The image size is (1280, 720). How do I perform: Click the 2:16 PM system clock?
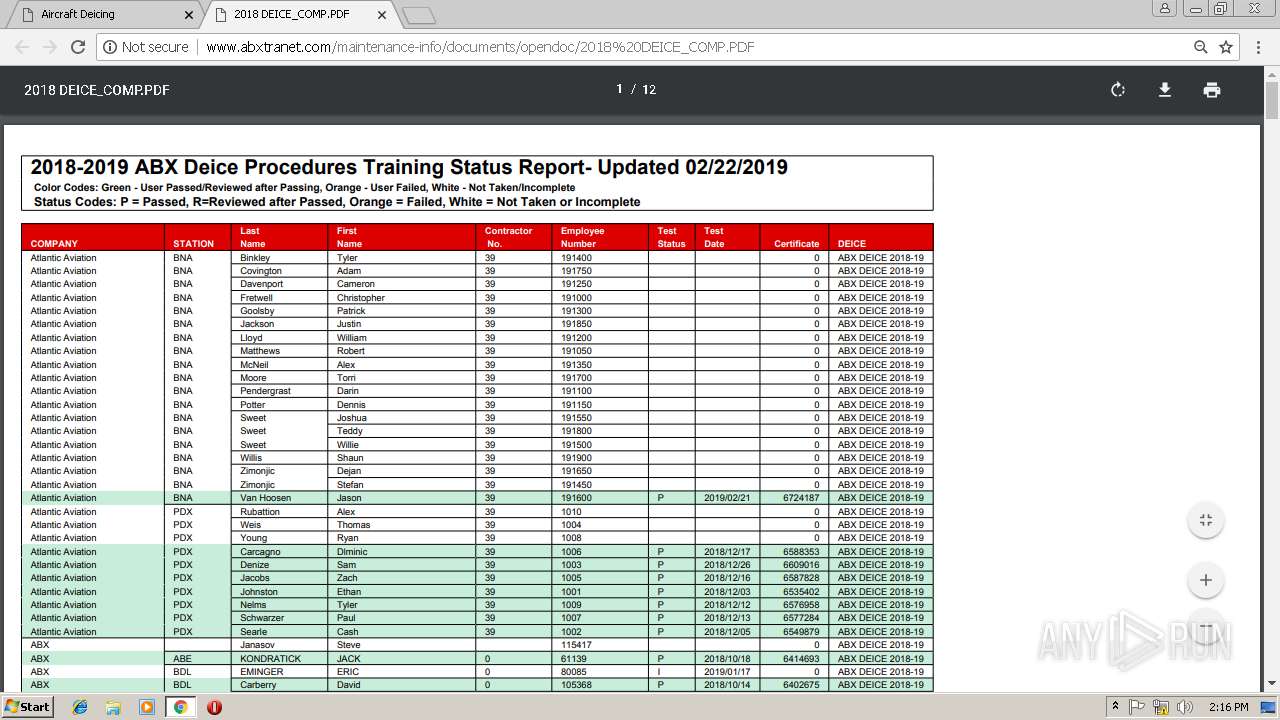tap(1228, 707)
